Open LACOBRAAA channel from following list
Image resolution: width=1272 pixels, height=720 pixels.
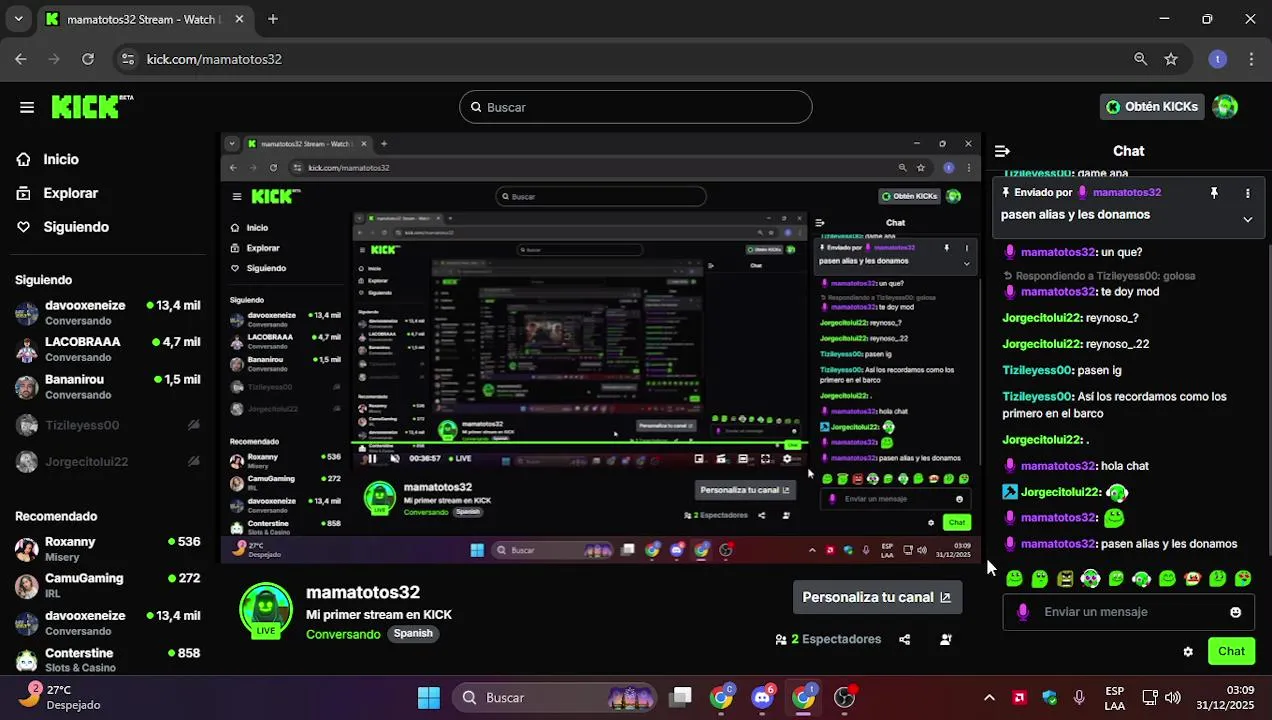pyautogui.click(x=108, y=348)
